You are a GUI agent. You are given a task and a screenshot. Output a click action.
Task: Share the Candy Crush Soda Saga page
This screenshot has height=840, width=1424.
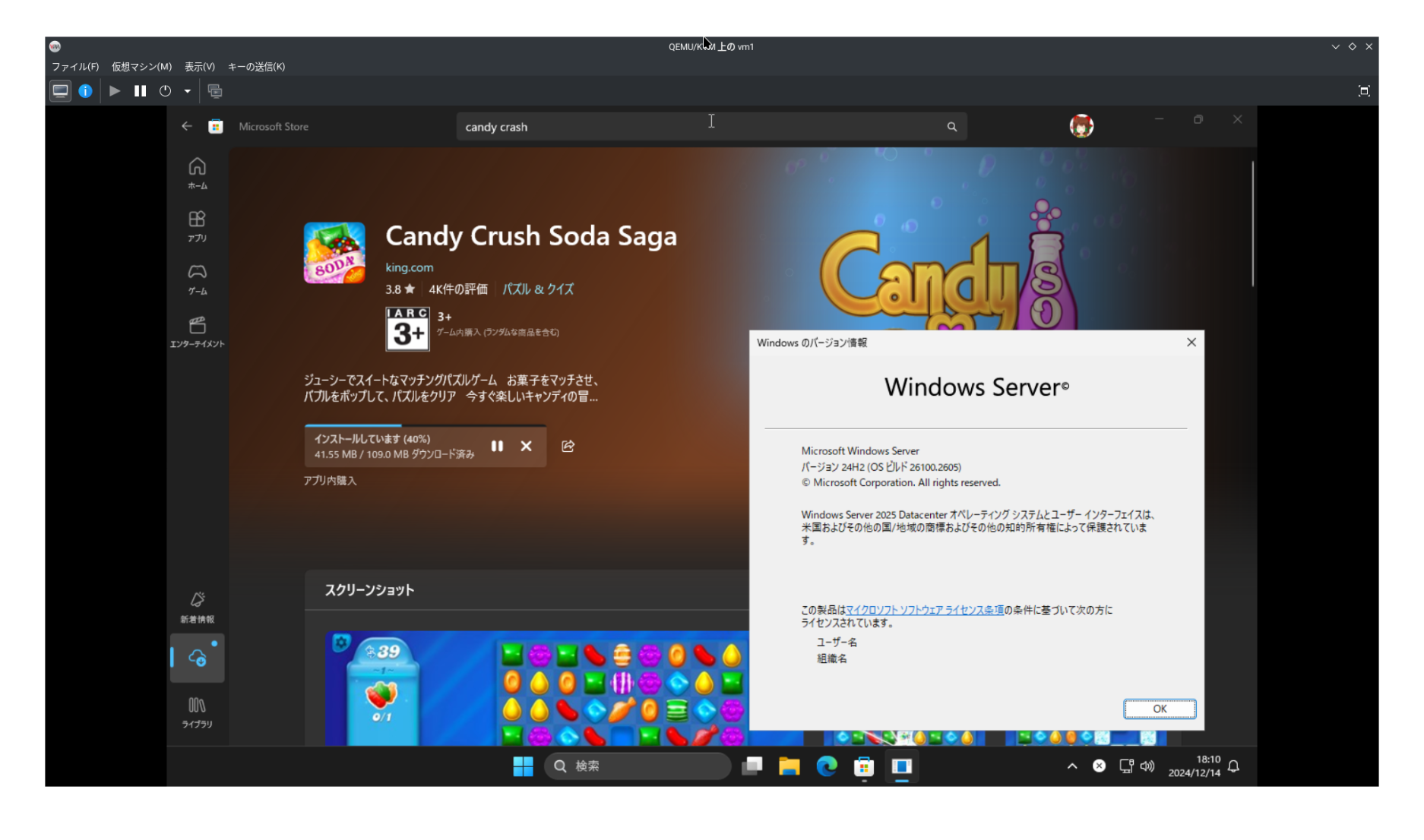click(x=568, y=446)
